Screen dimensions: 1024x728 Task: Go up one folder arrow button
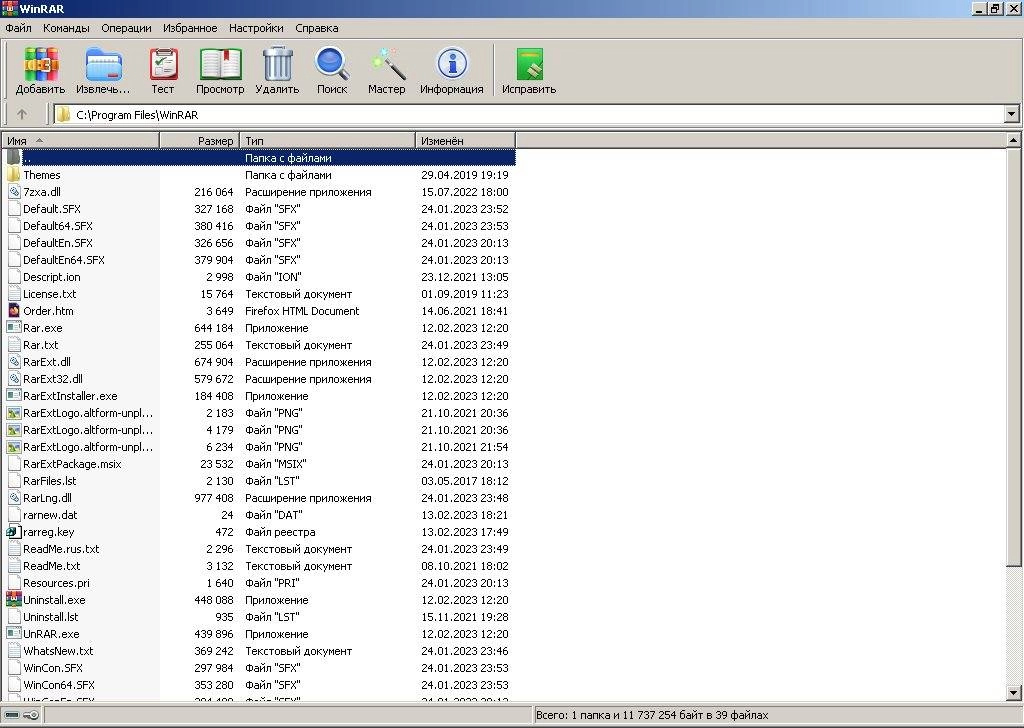(22, 114)
